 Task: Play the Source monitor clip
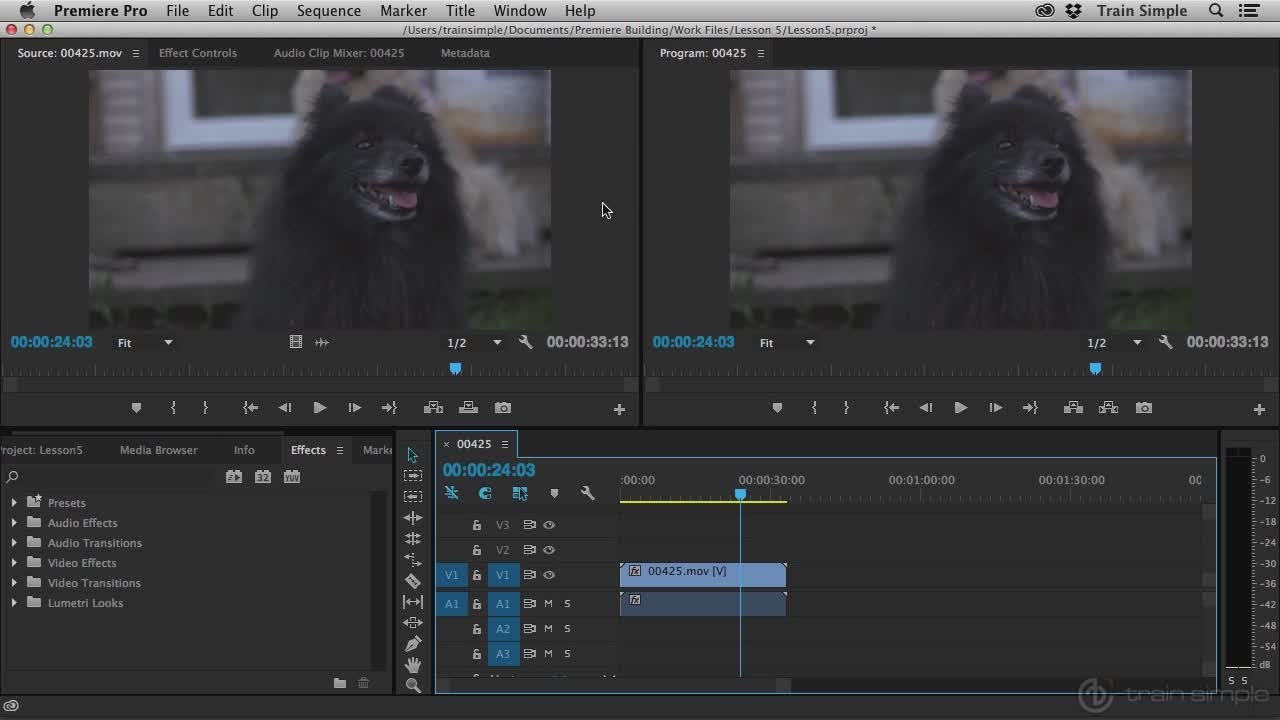pyautogui.click(x=319, y=408)
